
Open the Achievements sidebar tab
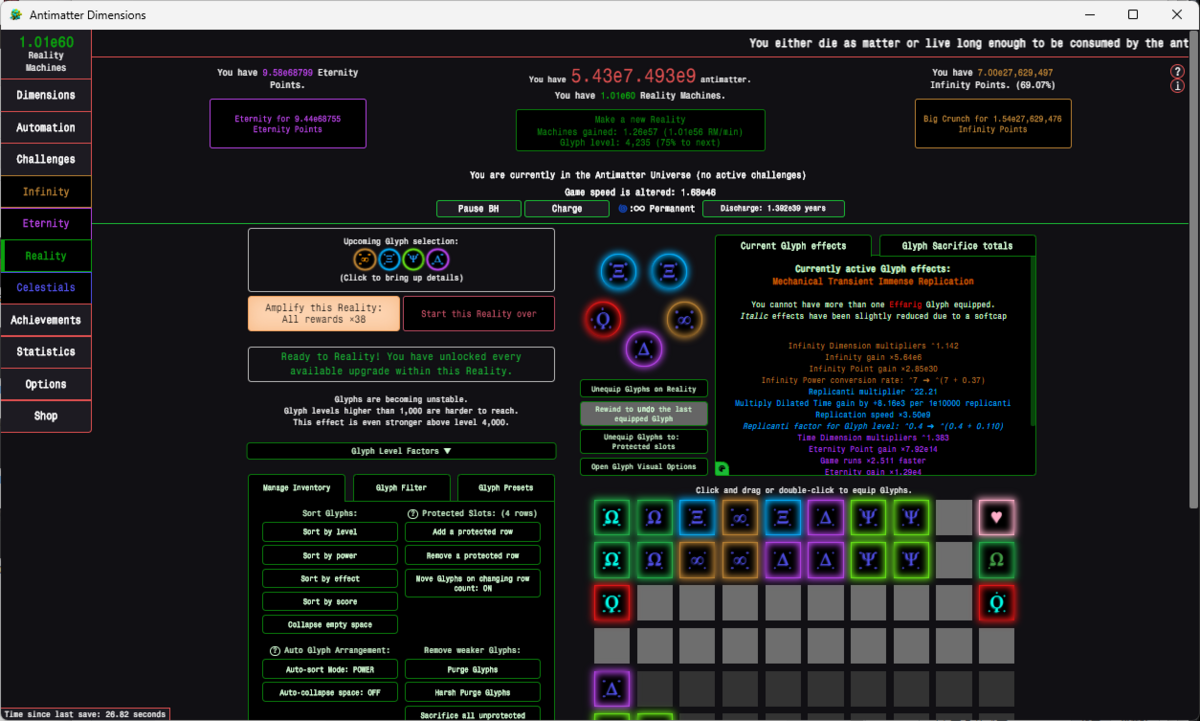point(46,320)
